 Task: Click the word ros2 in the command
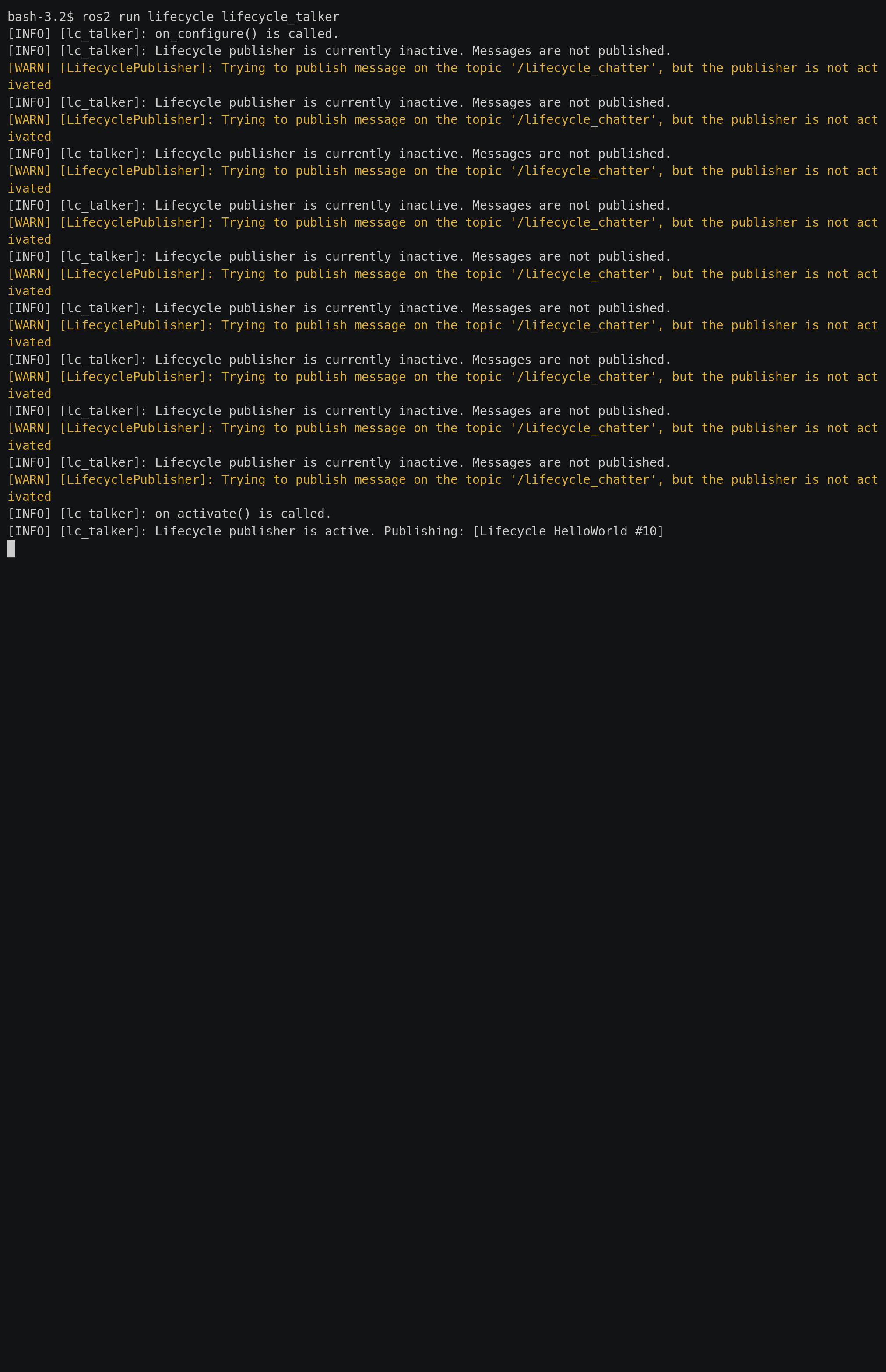[96, 17]
